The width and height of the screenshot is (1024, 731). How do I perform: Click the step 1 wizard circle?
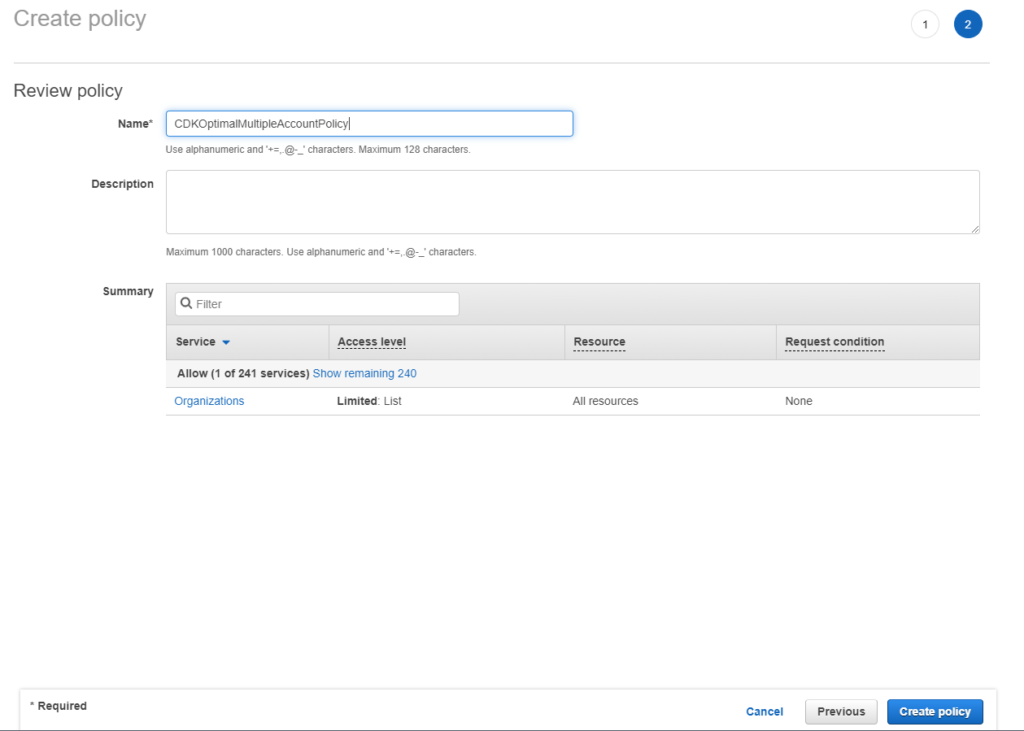coord(925,23)
